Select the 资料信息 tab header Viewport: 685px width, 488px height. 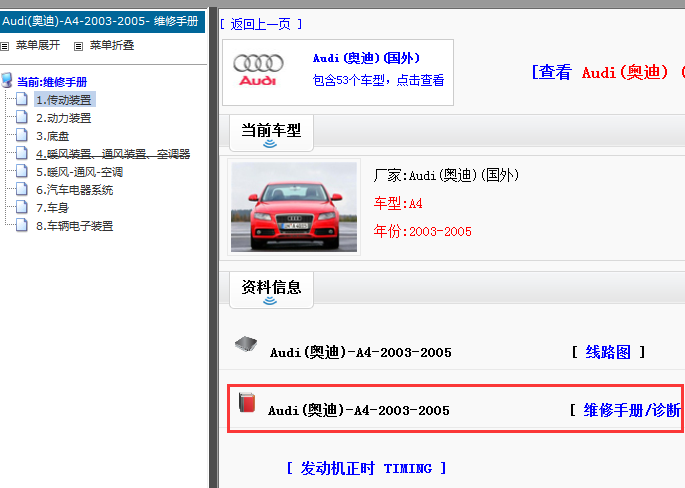point(271,290)
